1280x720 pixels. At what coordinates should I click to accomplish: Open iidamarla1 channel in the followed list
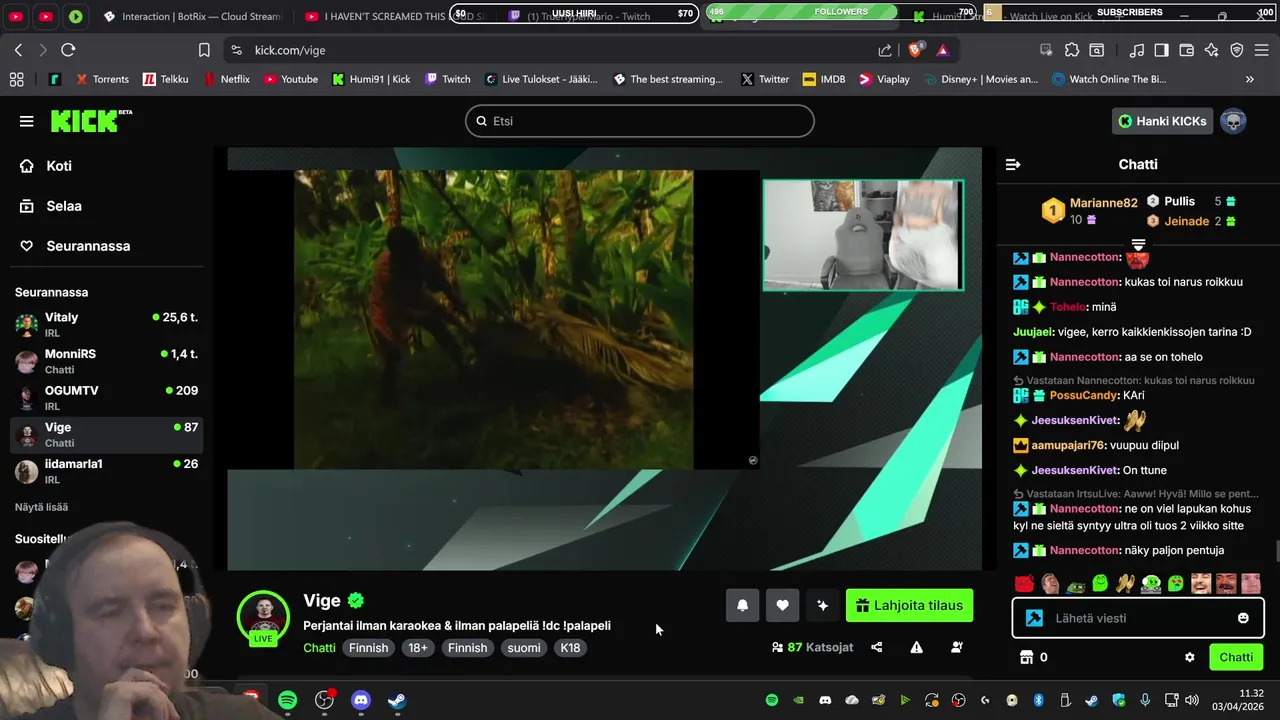[106, 471]
